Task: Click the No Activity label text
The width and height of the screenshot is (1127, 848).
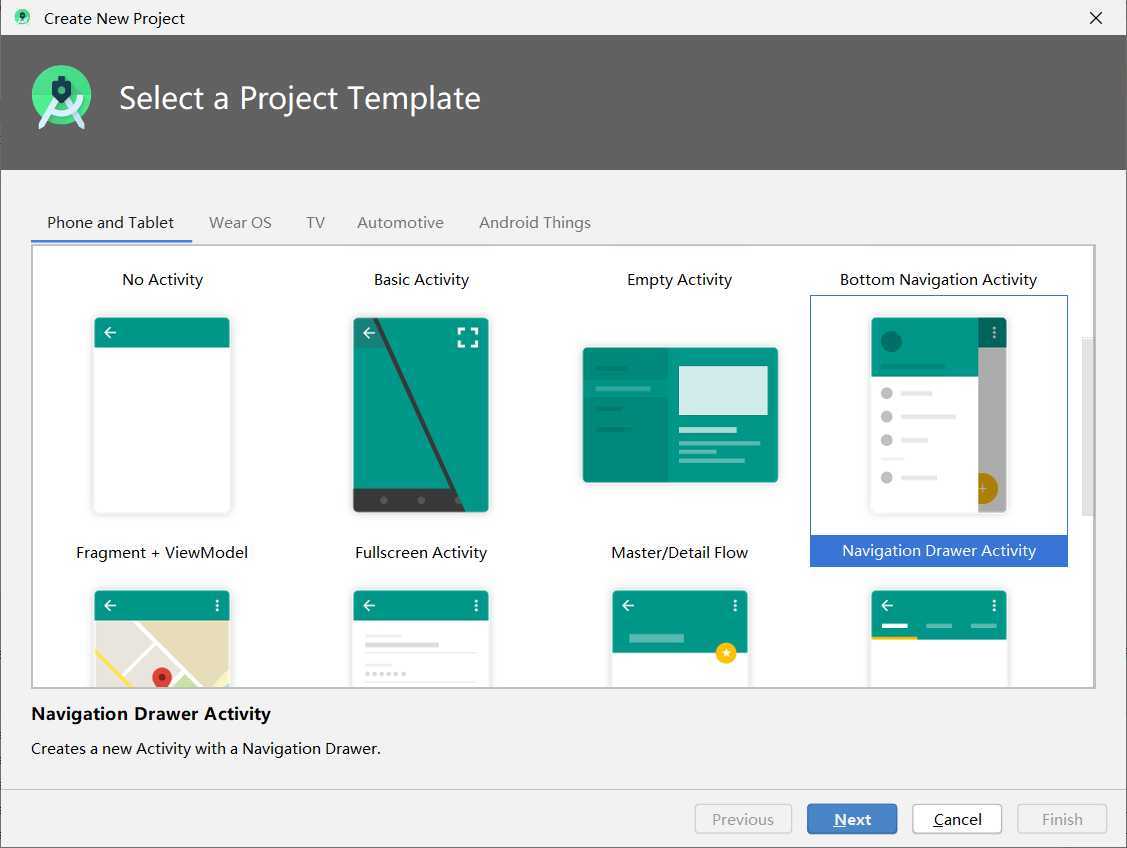Action: coord(162,280)
